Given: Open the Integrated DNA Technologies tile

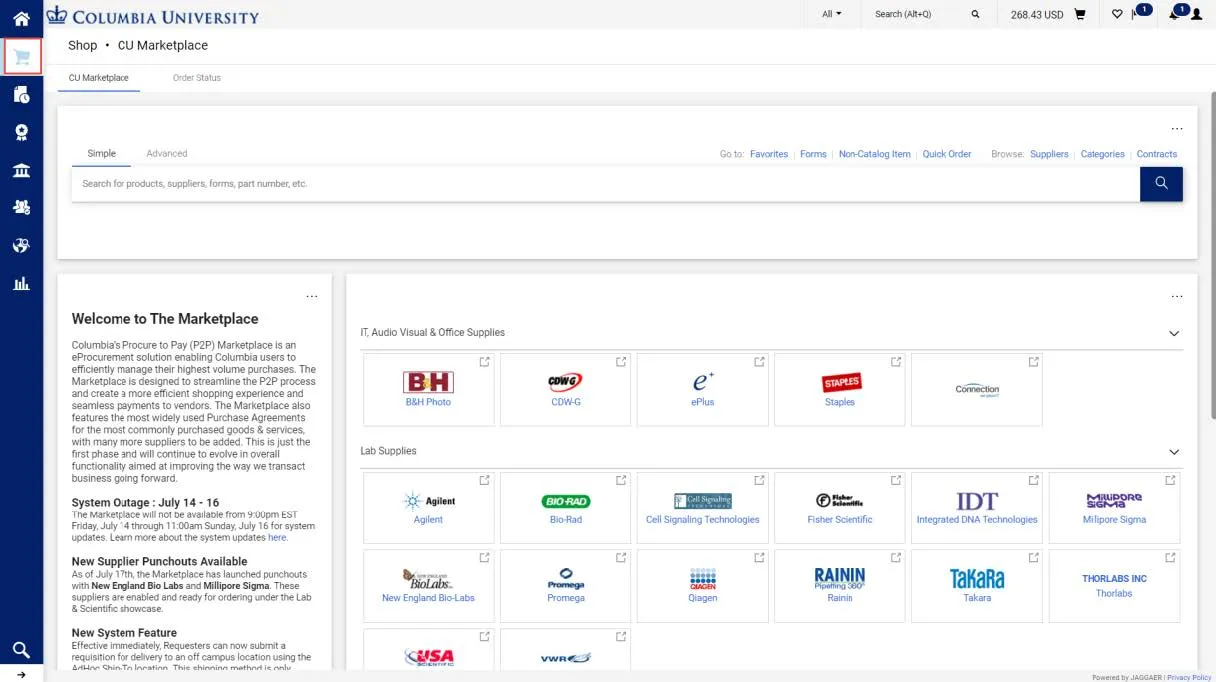Looking at the screenshot, I should 977,507.
